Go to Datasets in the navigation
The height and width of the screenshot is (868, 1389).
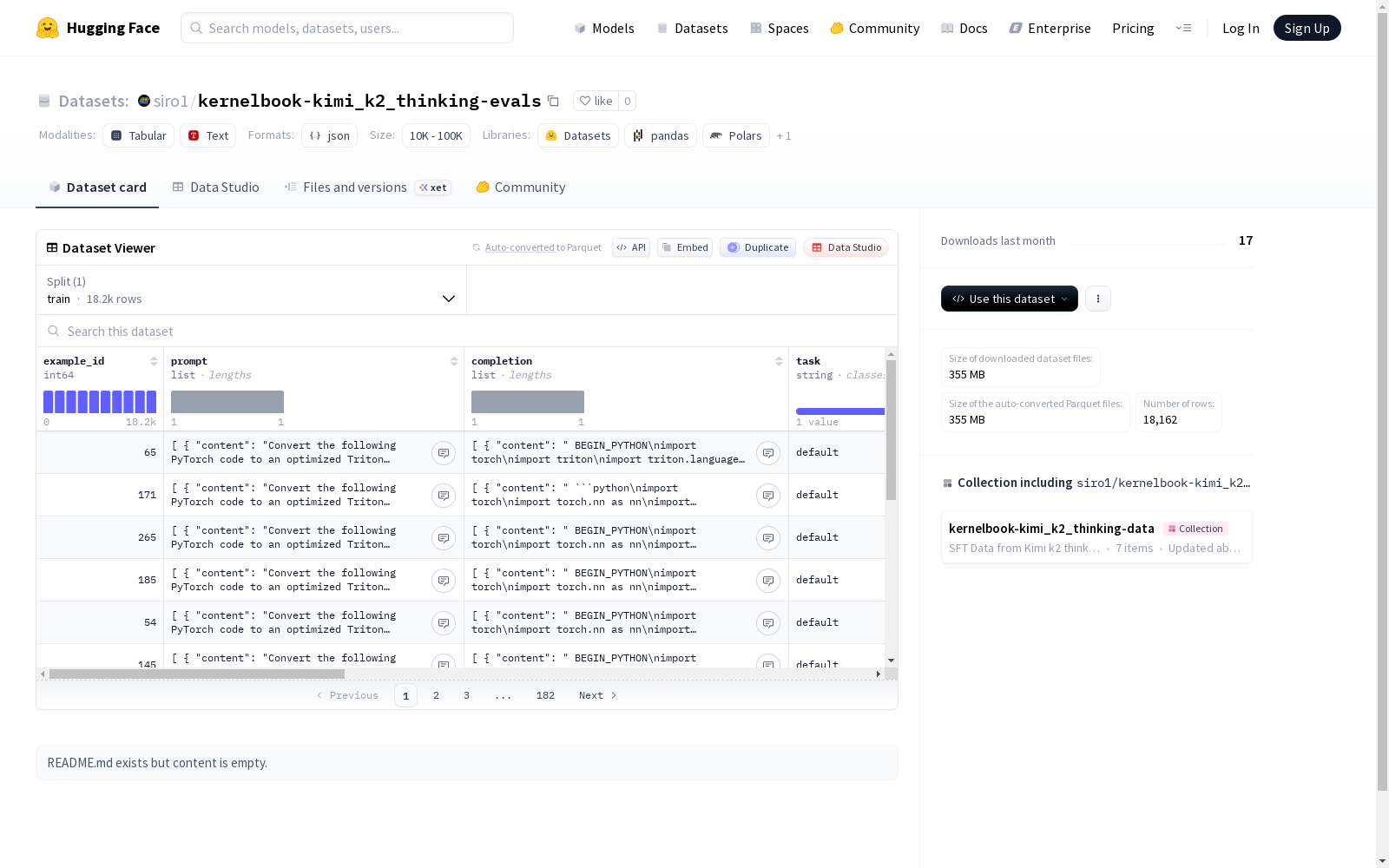(x=692, y=28)
